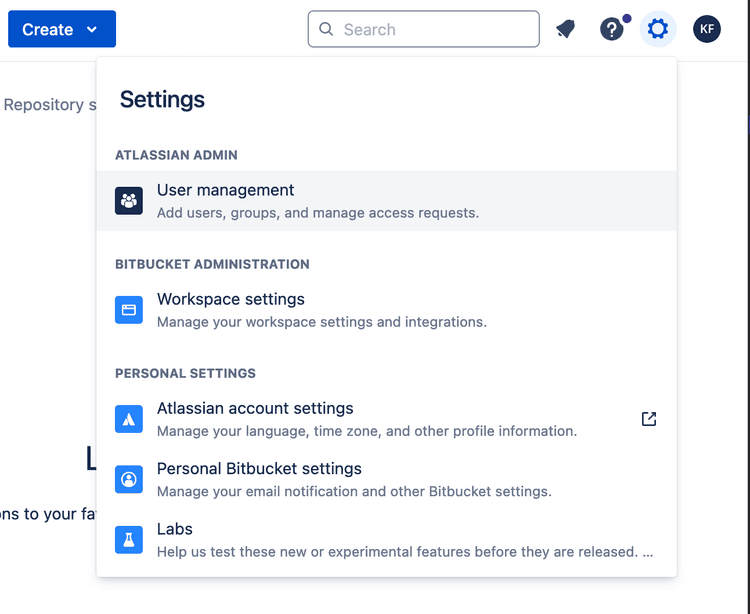
Task: Open the Labs menu entry
Action: (386, 540)
